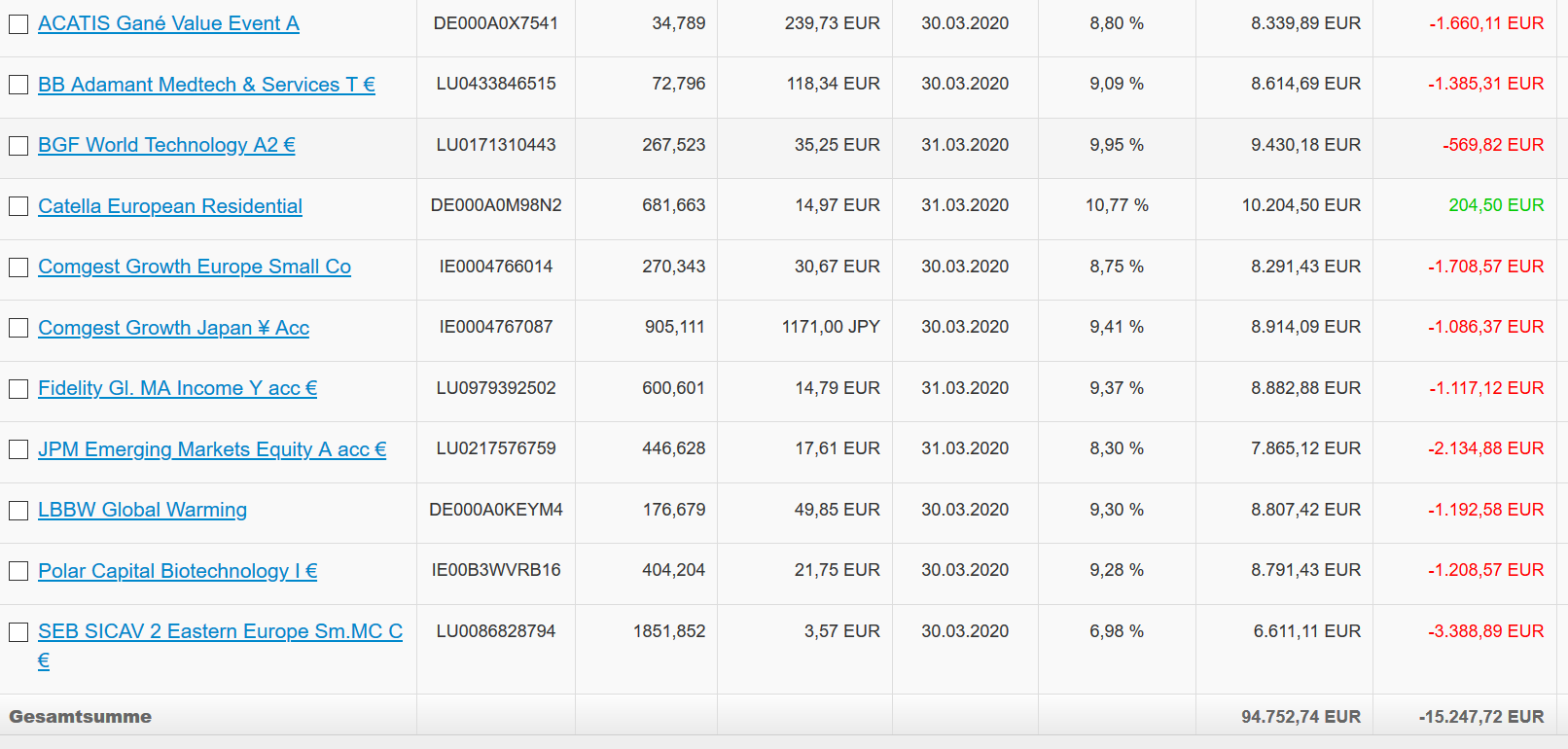This screenshot has height=749, width=1568.
Task: Open the Comgest Growth Japan ¥ Acc link
Action: [173, 328]
